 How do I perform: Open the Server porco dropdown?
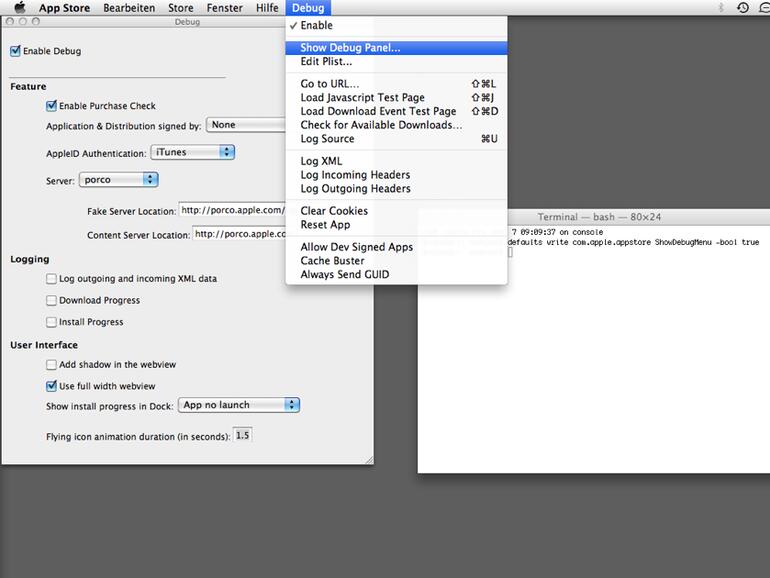click(x=118, y=180)
